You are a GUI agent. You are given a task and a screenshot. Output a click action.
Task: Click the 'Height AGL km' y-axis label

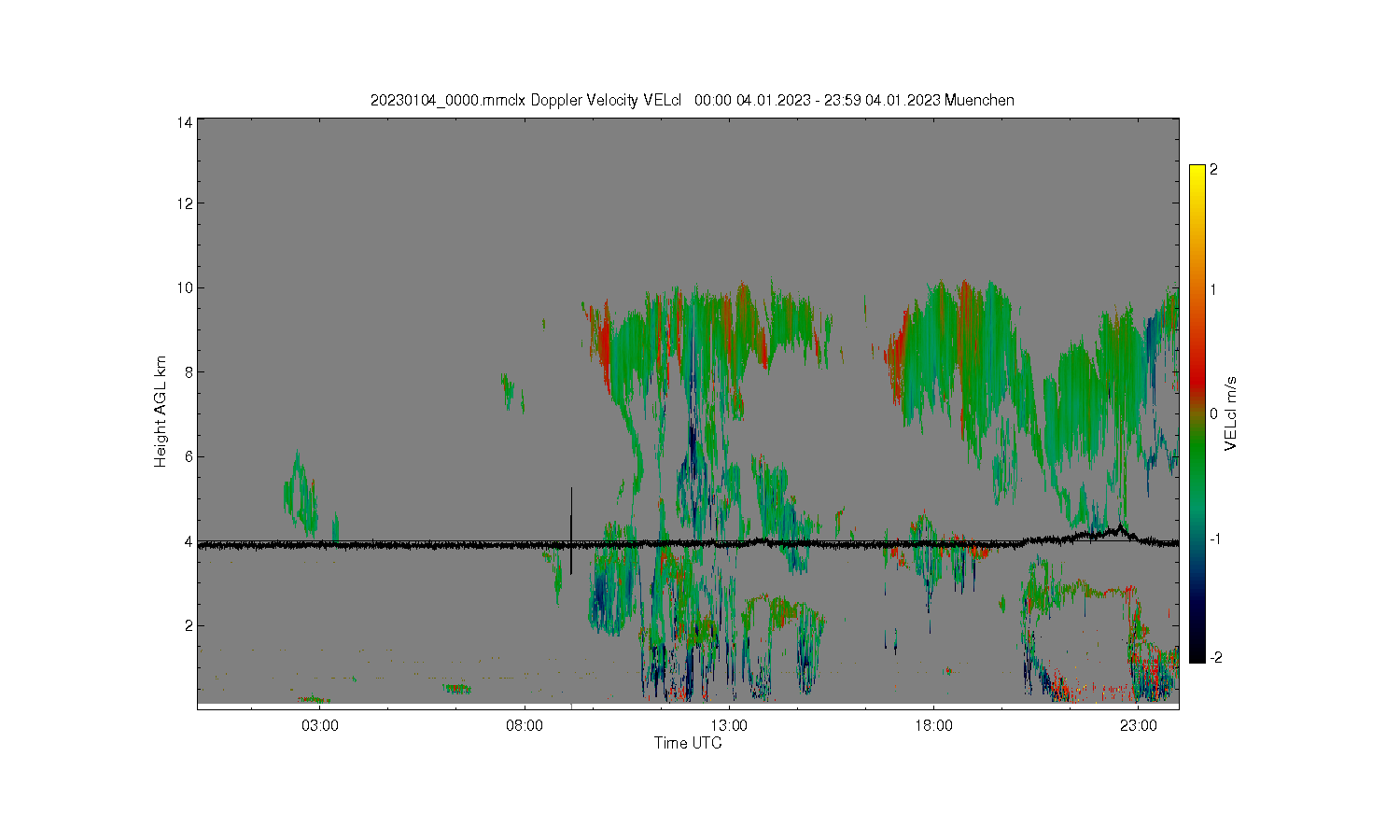pyautogui.click(x=161, y=412)
